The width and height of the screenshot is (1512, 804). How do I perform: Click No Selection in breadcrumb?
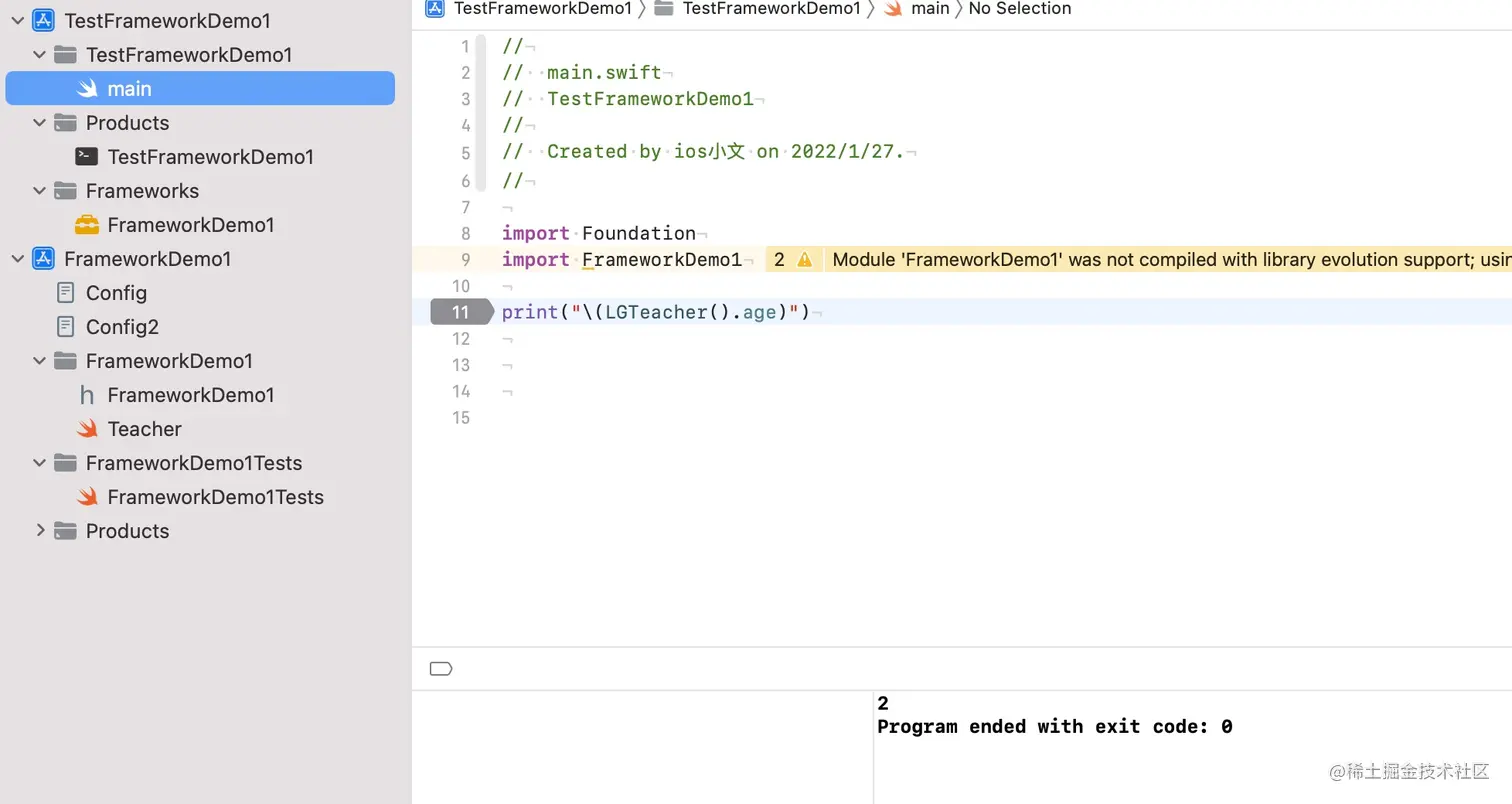(x=1020, y=9)
